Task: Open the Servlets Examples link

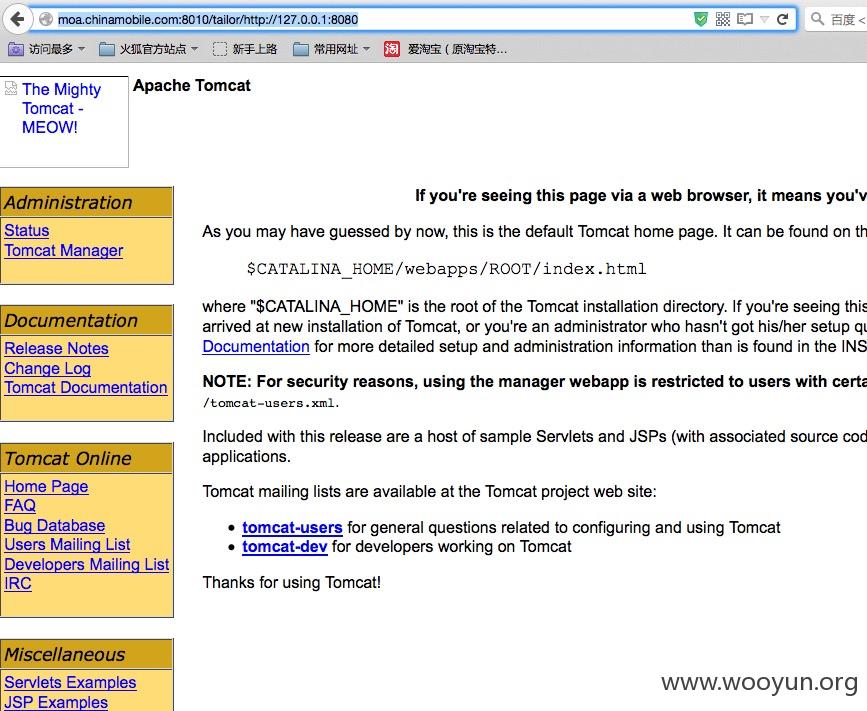Action: coord(70,682)
